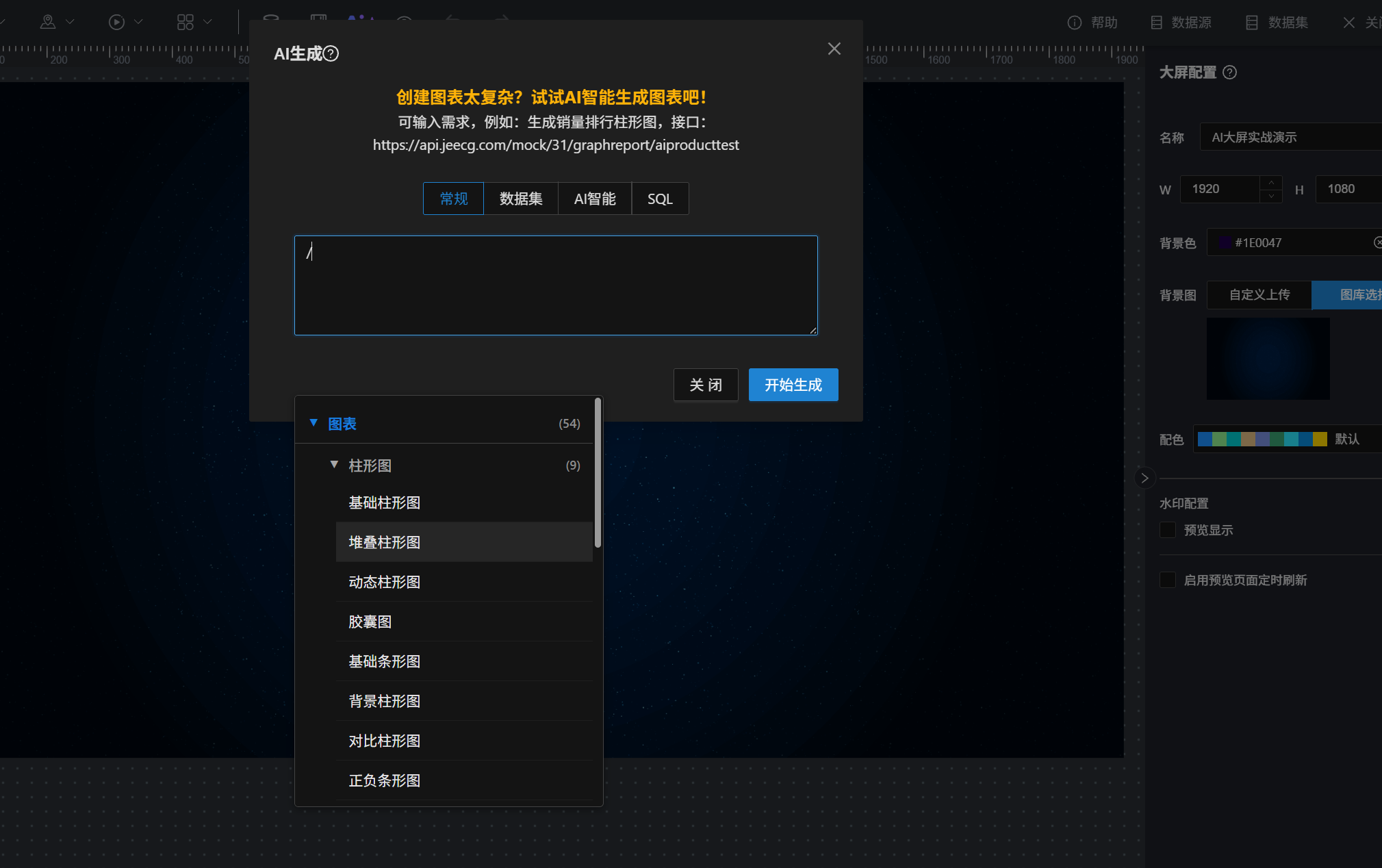The image size is (1382, 868).
Task: Enable 预览显示 watermark checkbox
Action: pyautogui.click(x=1168, y=530)
